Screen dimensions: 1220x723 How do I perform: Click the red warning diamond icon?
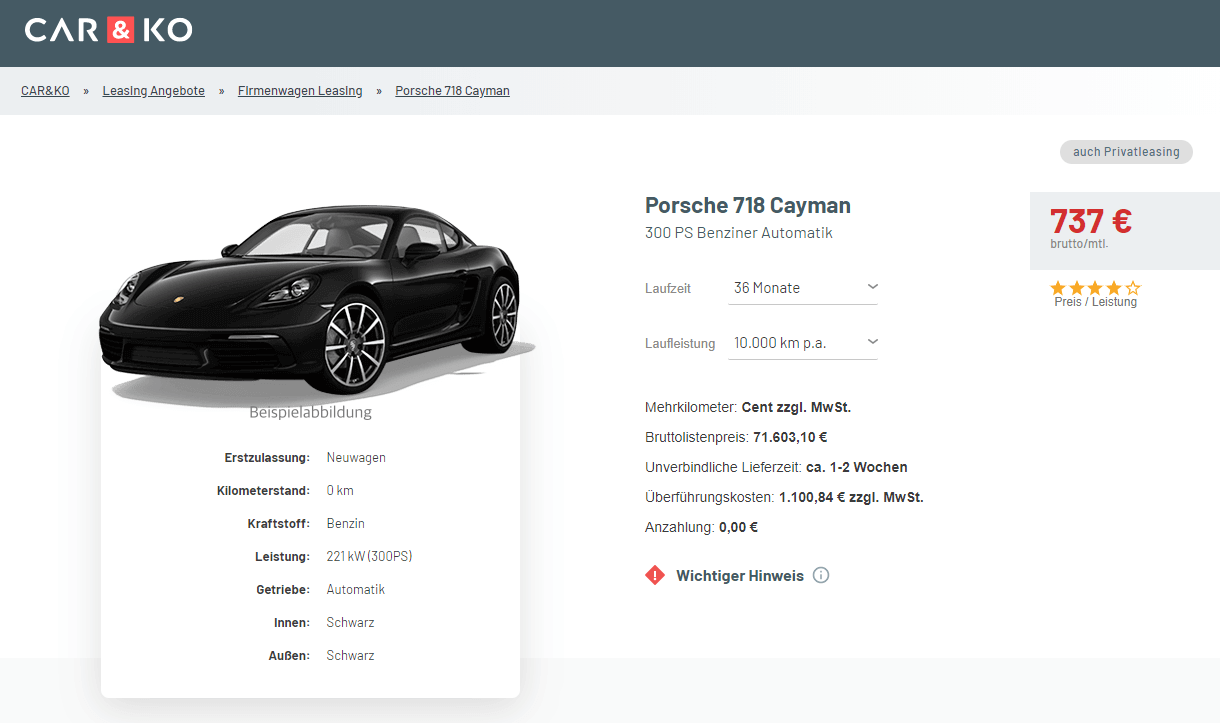coord(655,575)
